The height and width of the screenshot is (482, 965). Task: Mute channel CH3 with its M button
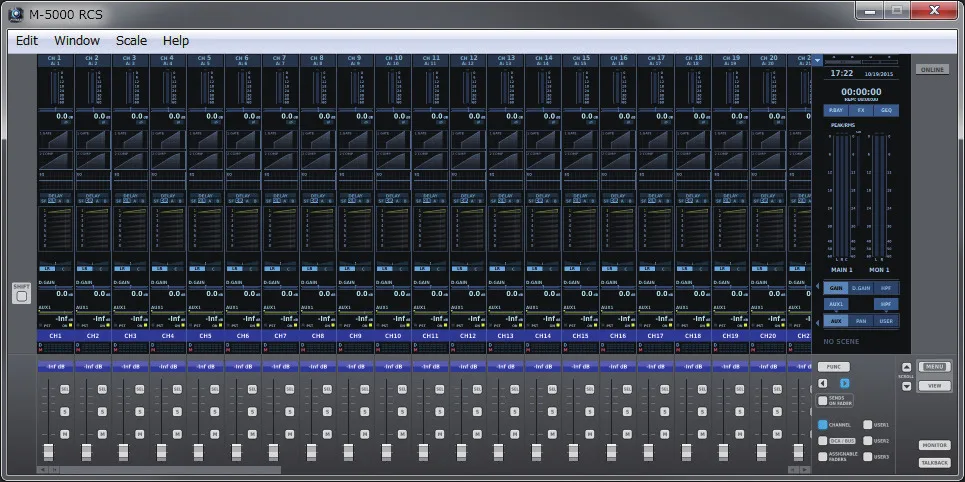pos(140,434)
